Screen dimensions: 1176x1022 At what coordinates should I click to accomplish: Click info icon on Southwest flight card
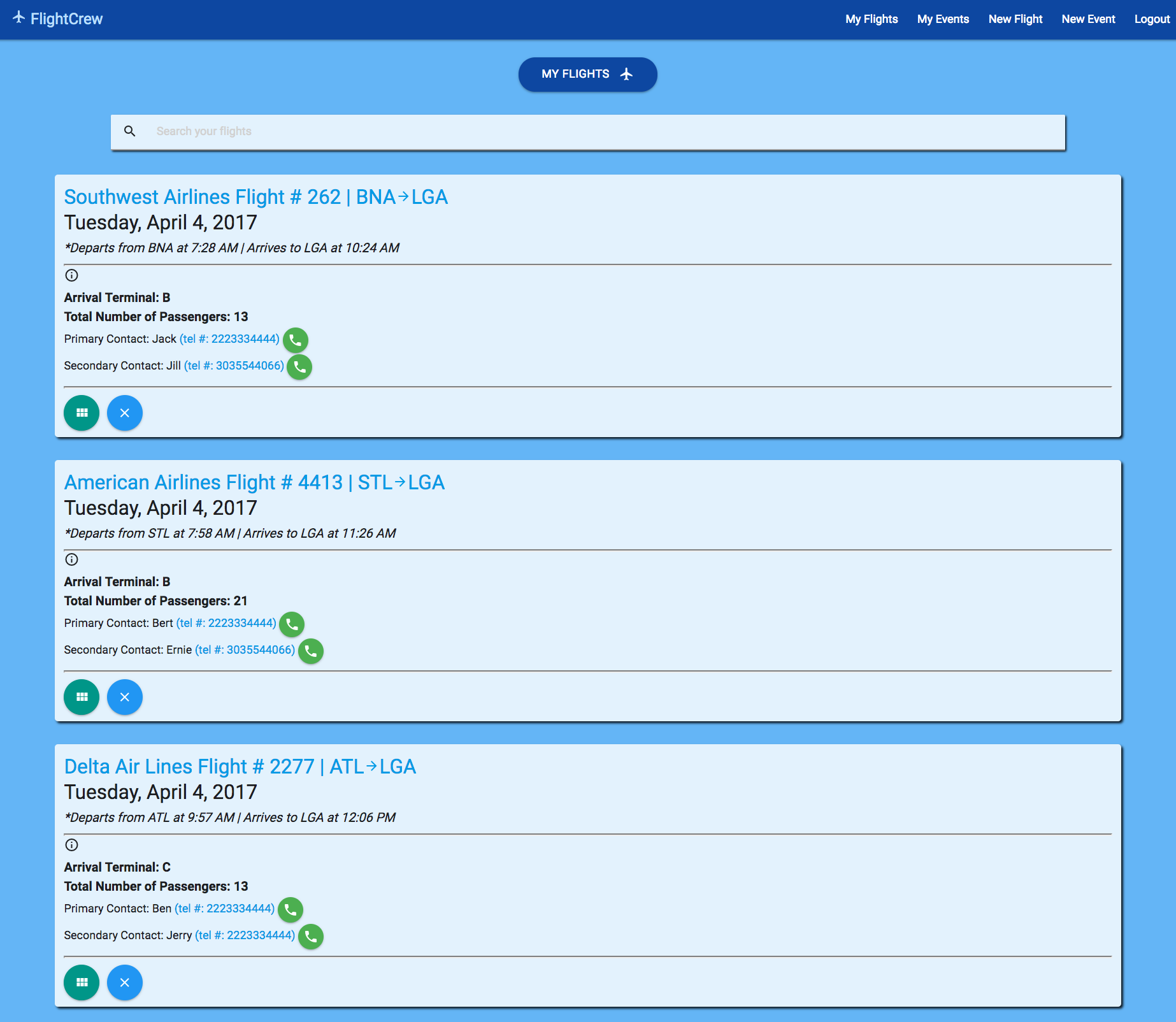72,275
